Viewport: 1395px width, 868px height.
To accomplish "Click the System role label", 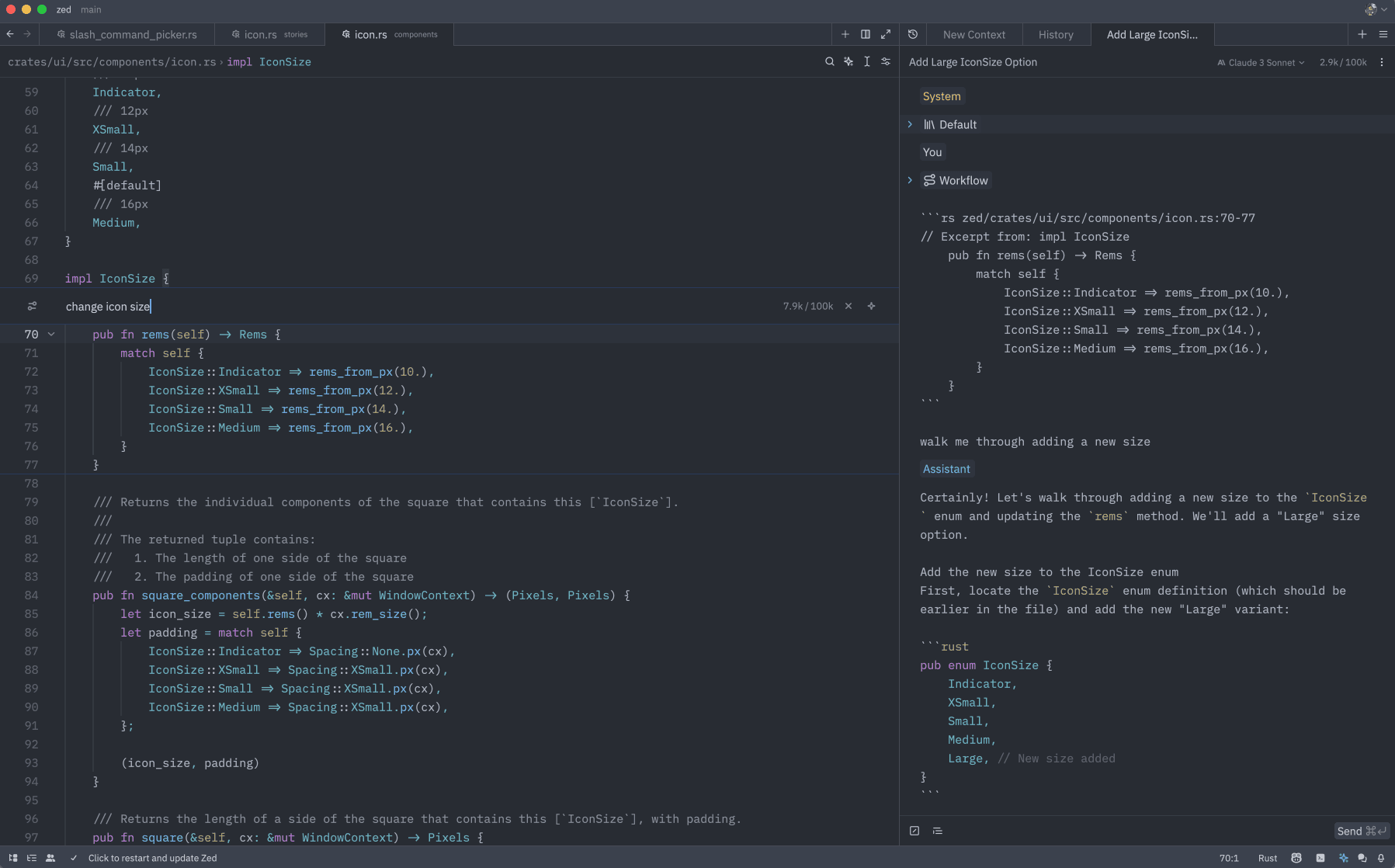I will 942,96.
